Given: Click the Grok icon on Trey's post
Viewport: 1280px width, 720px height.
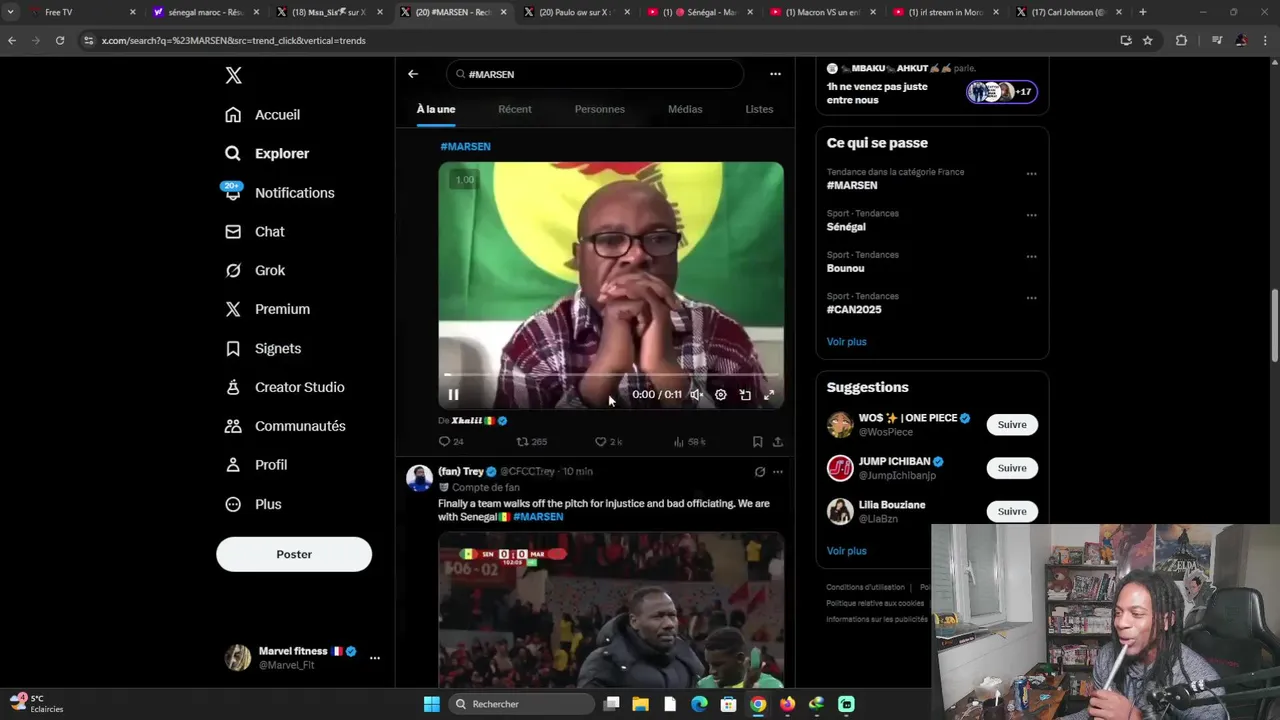Looking at the screenshot, I should (760, 472).
